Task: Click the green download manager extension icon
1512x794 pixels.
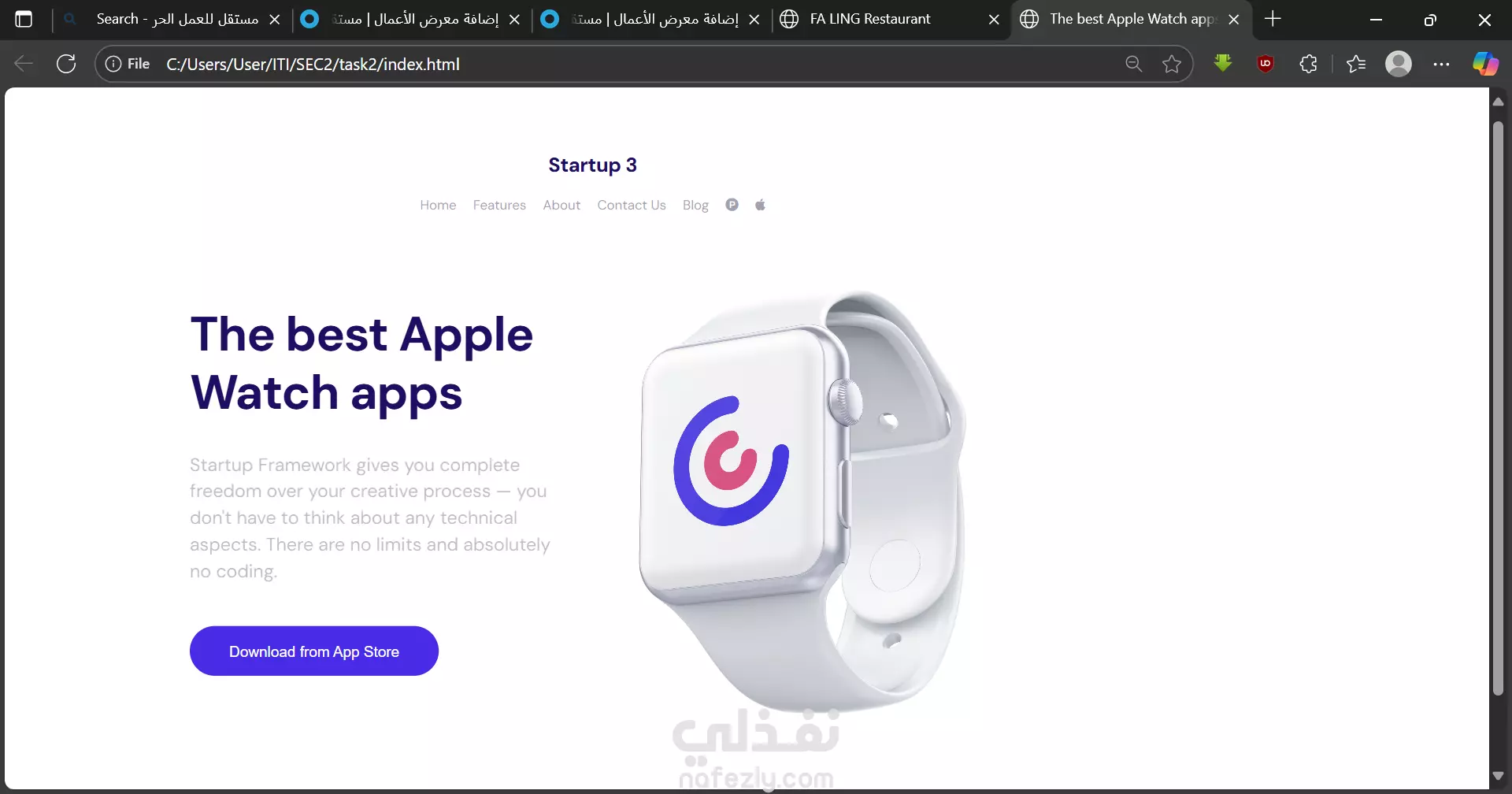Action: 1223,63
